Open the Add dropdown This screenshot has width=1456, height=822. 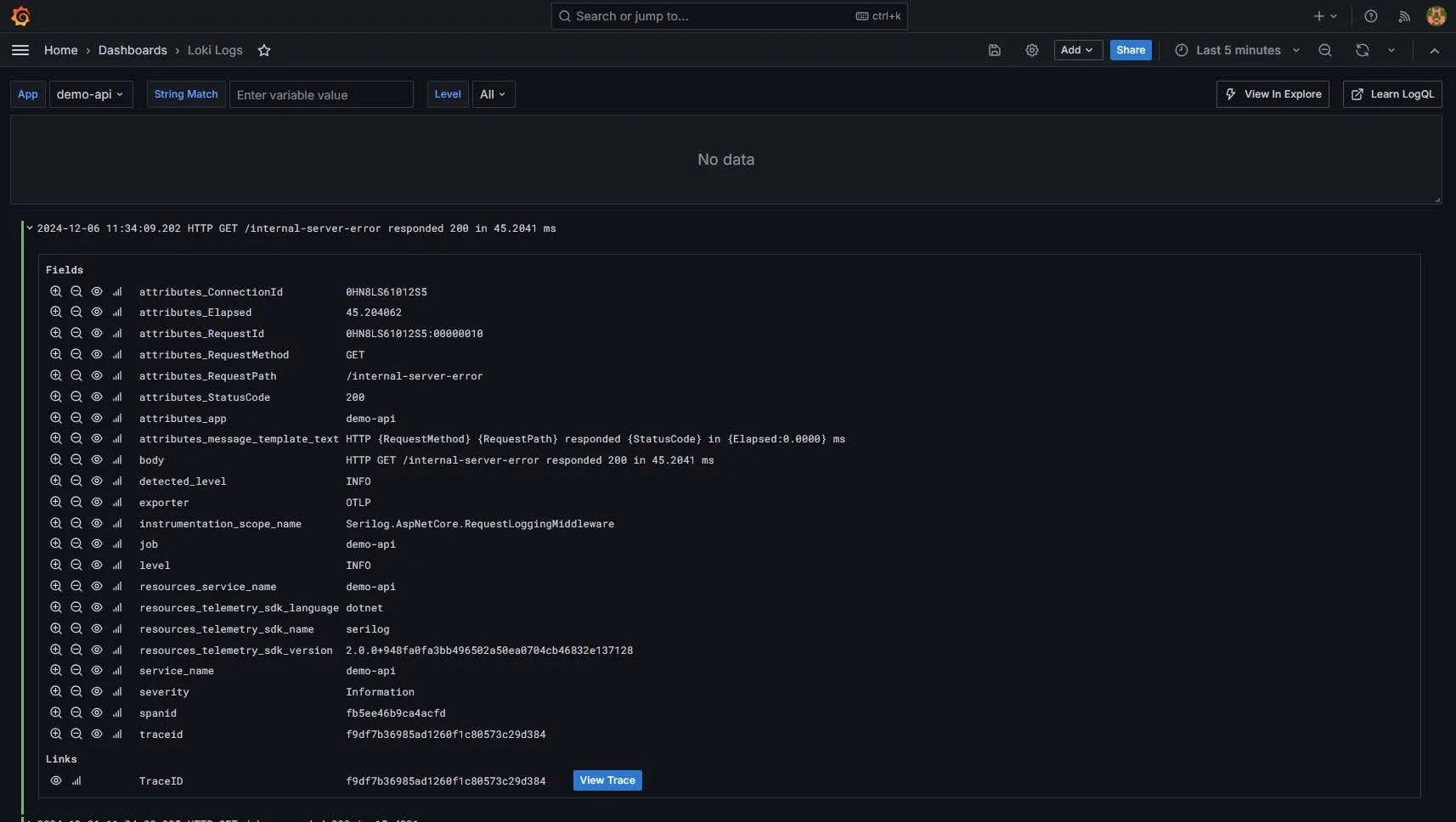tap(1078, 50)
